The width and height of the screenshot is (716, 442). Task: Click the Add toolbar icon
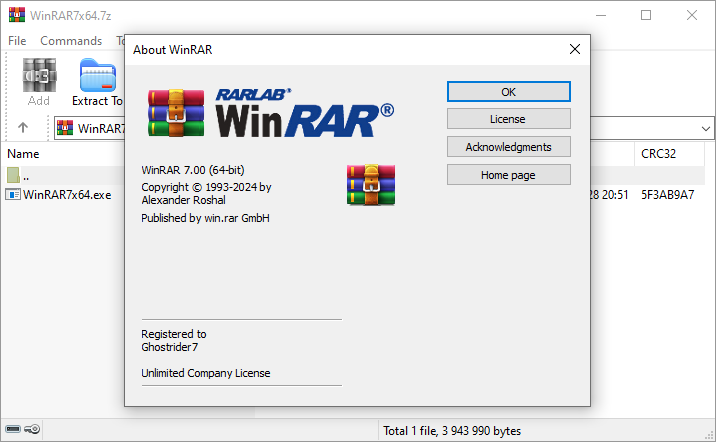tap(39, 82)
